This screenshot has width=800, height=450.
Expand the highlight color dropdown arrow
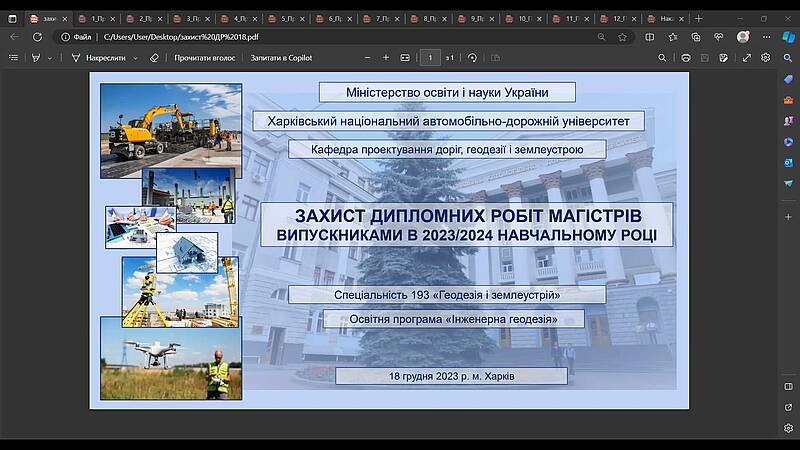(49, 59)
